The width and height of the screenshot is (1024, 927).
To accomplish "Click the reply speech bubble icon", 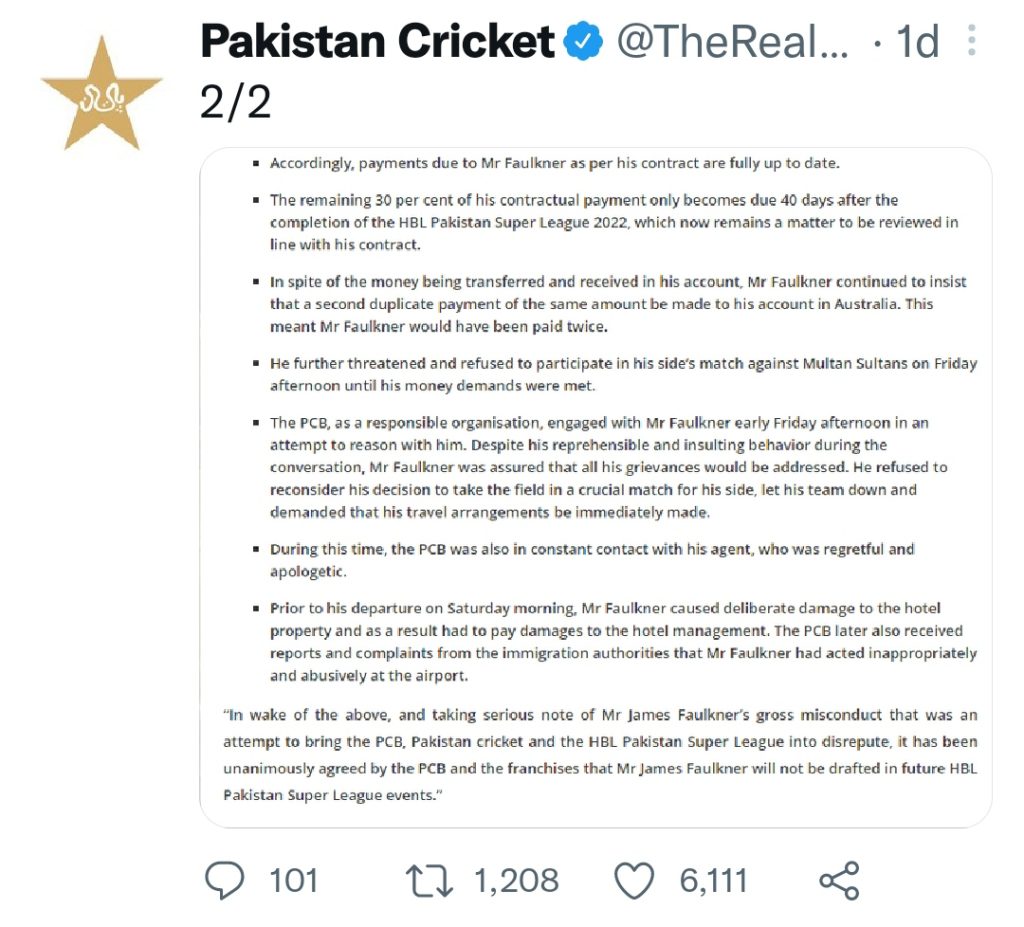I will click(225, 879).
